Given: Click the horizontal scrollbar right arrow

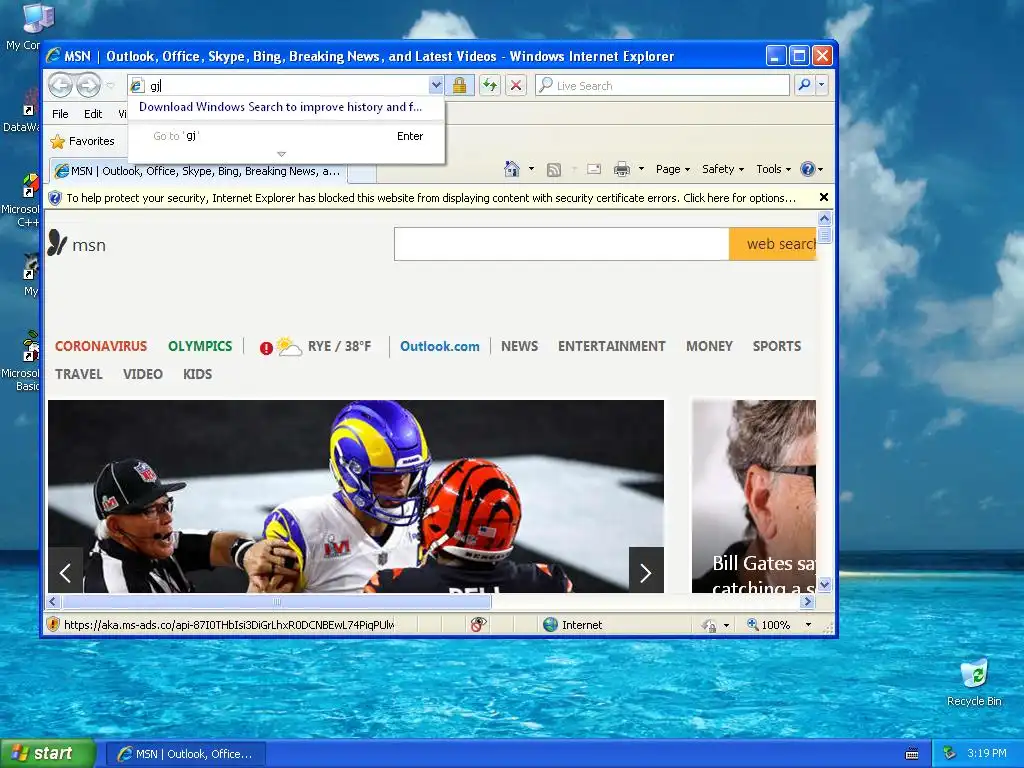Looking at the screenshot, I should tap(808, 601).
